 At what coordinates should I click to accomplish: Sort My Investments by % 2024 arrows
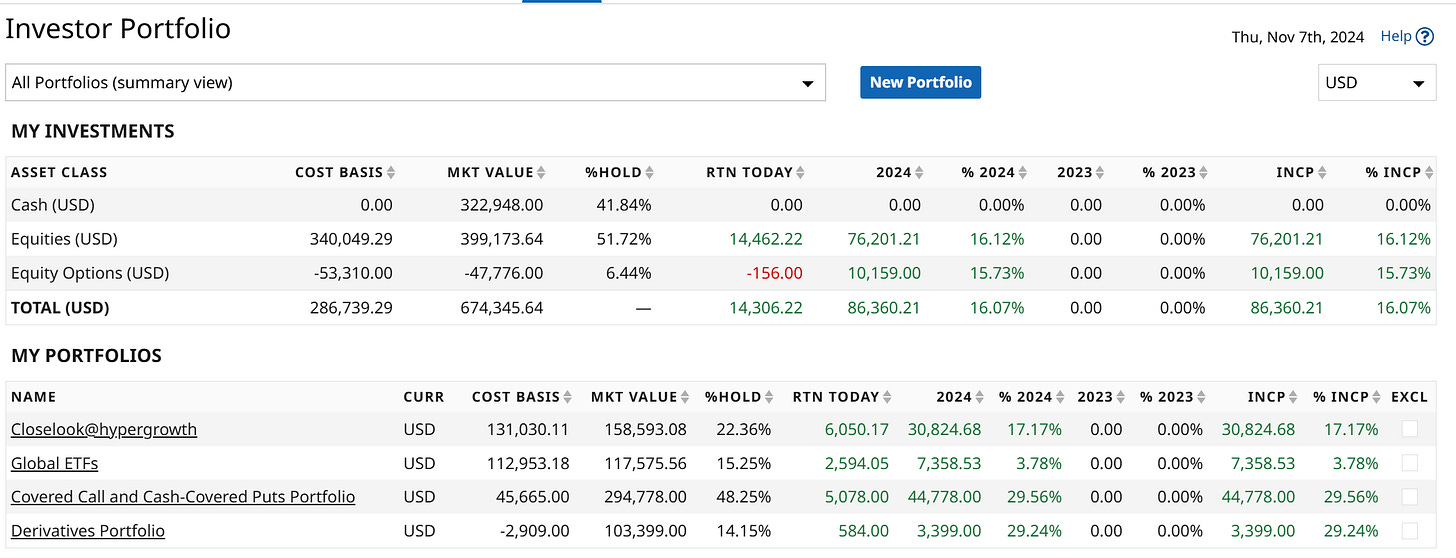tap(1023, 172)
